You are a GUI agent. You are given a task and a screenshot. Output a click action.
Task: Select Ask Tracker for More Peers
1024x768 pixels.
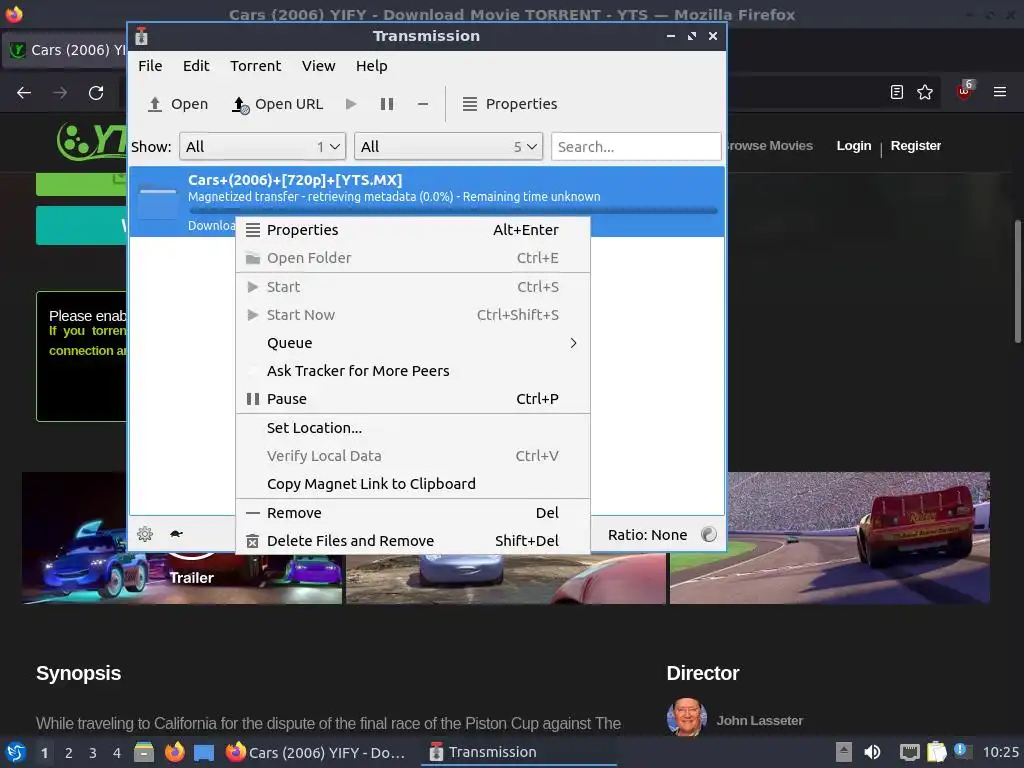pos(413,371)
